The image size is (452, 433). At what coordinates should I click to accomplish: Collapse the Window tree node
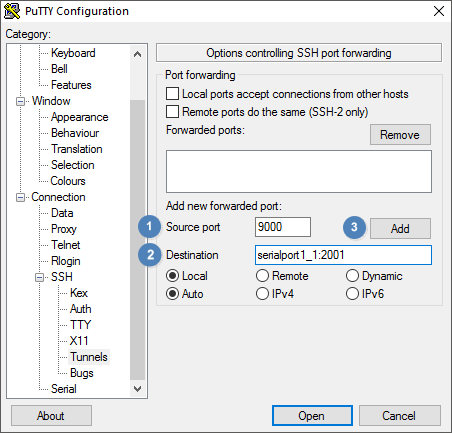20,101
